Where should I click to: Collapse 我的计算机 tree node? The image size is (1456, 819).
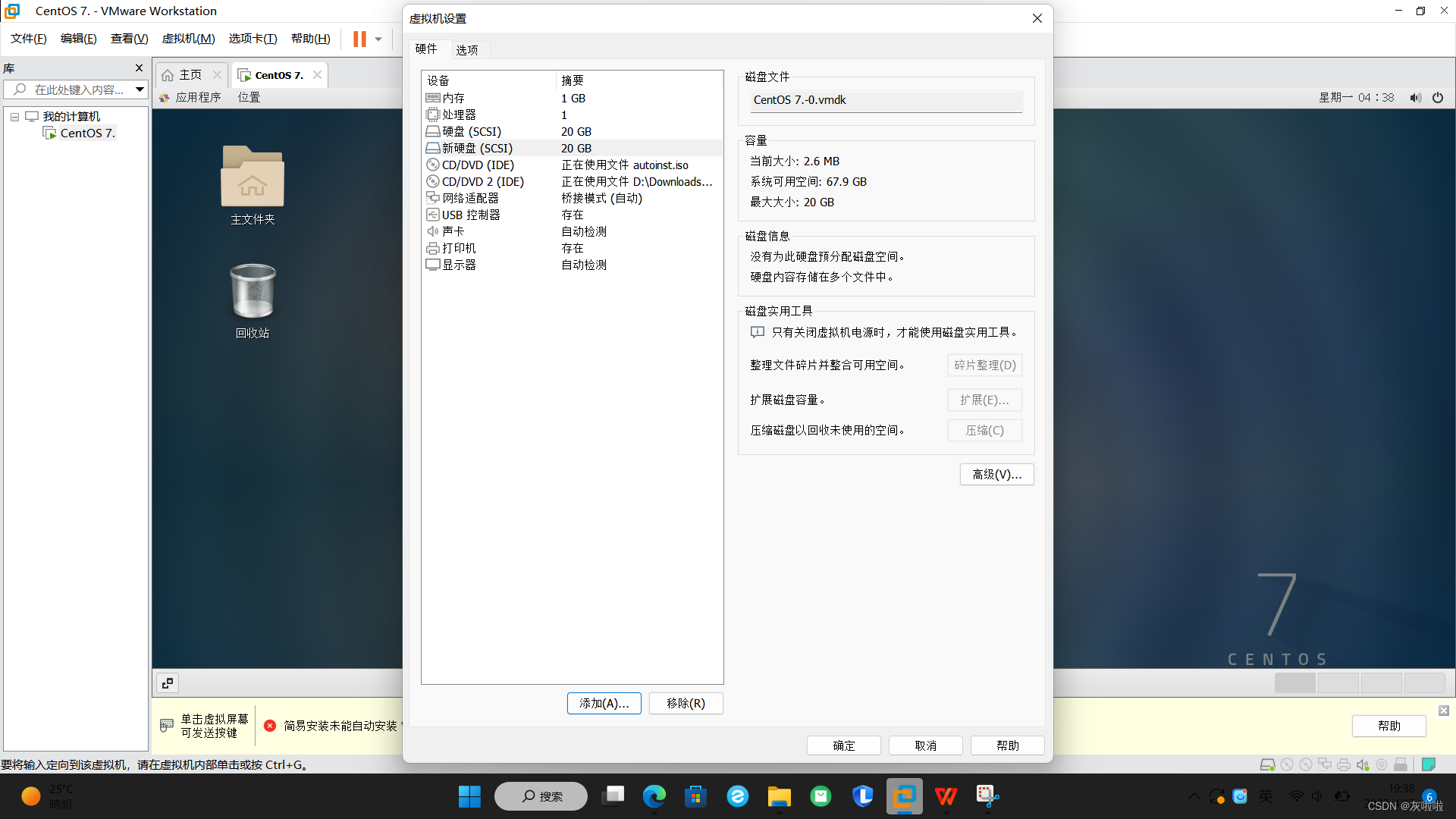click(x=14, y=117)
